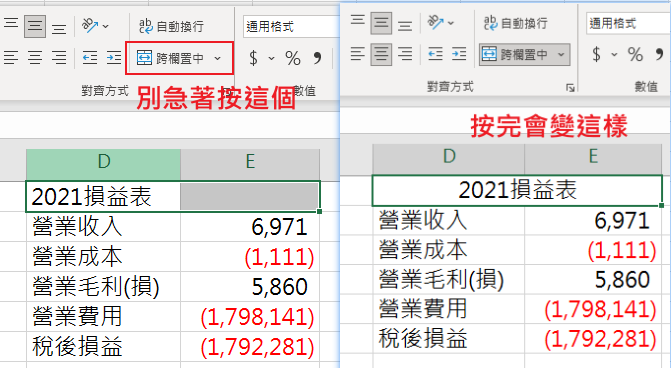Toggle active Center align icon, right screenshot

tap(381, 54)
